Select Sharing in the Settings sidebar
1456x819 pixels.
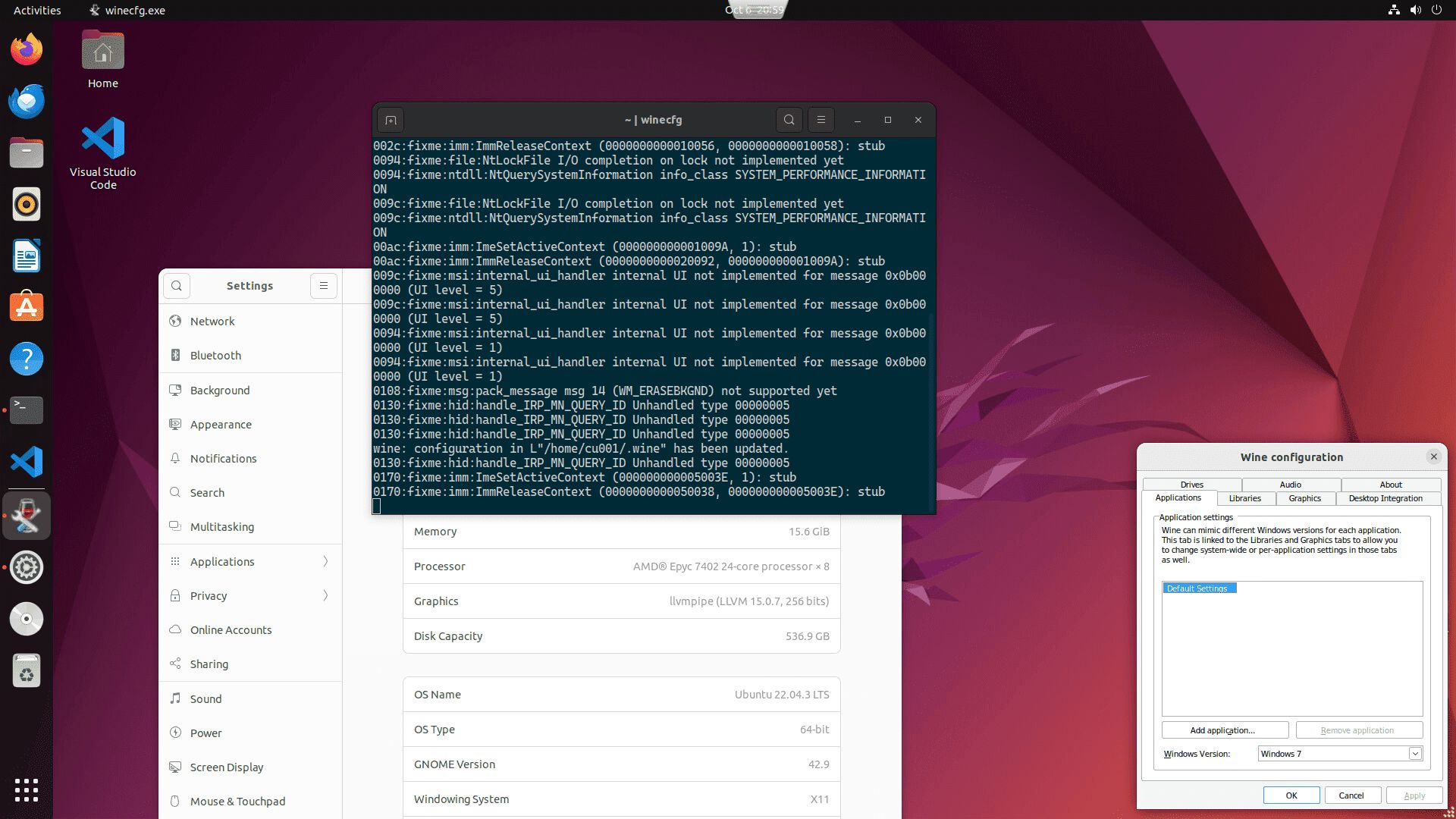click(x=250, y=664)
